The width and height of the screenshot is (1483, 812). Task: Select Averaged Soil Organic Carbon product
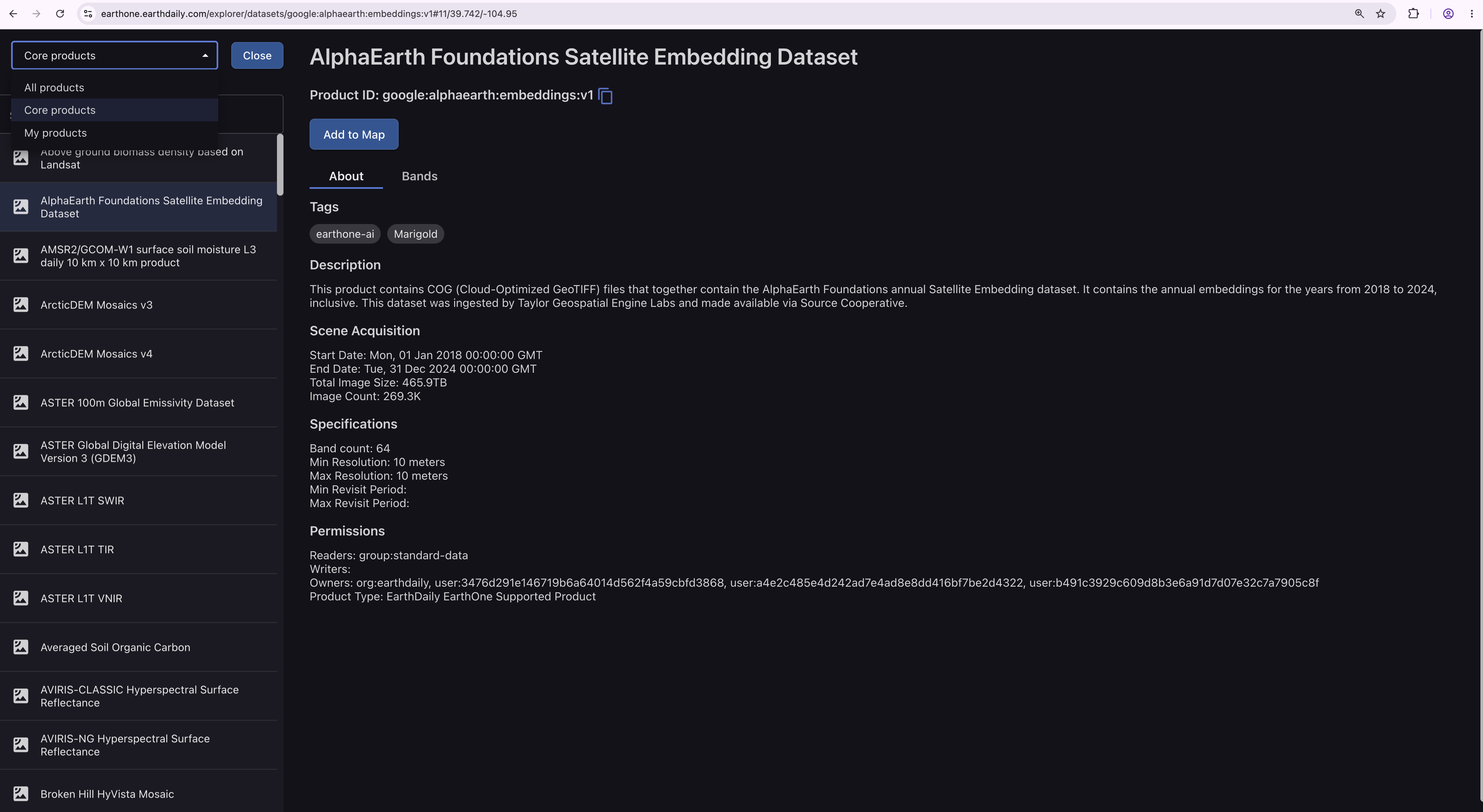point(138,647)
